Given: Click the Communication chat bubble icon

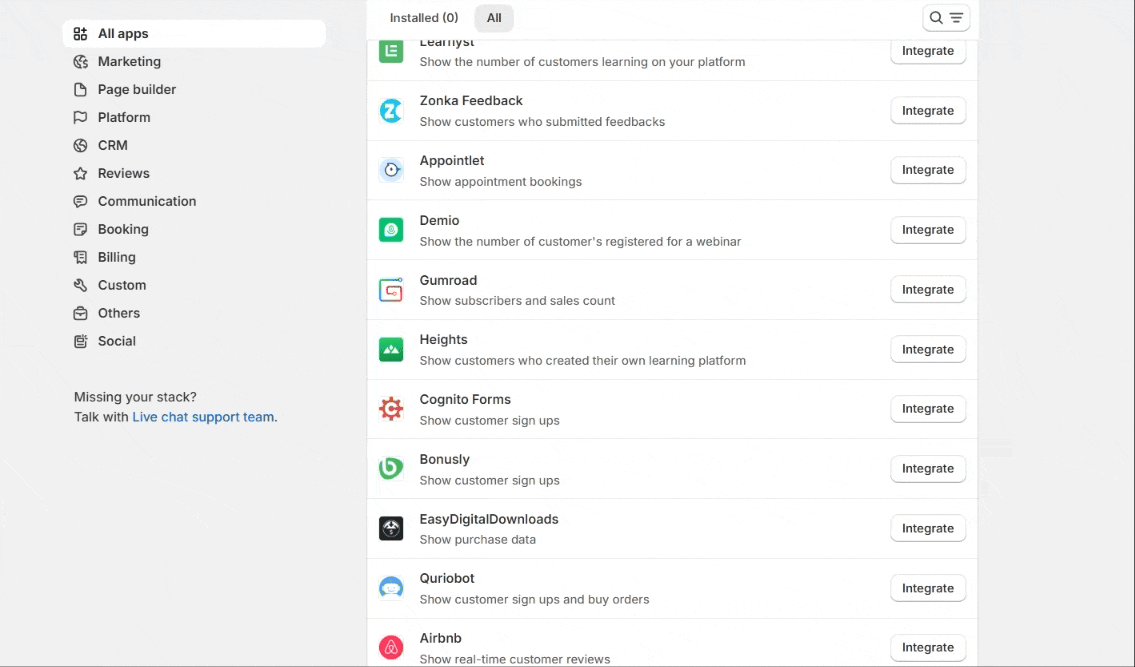Looking at the screenshot, I should click(x=80, y=201).
